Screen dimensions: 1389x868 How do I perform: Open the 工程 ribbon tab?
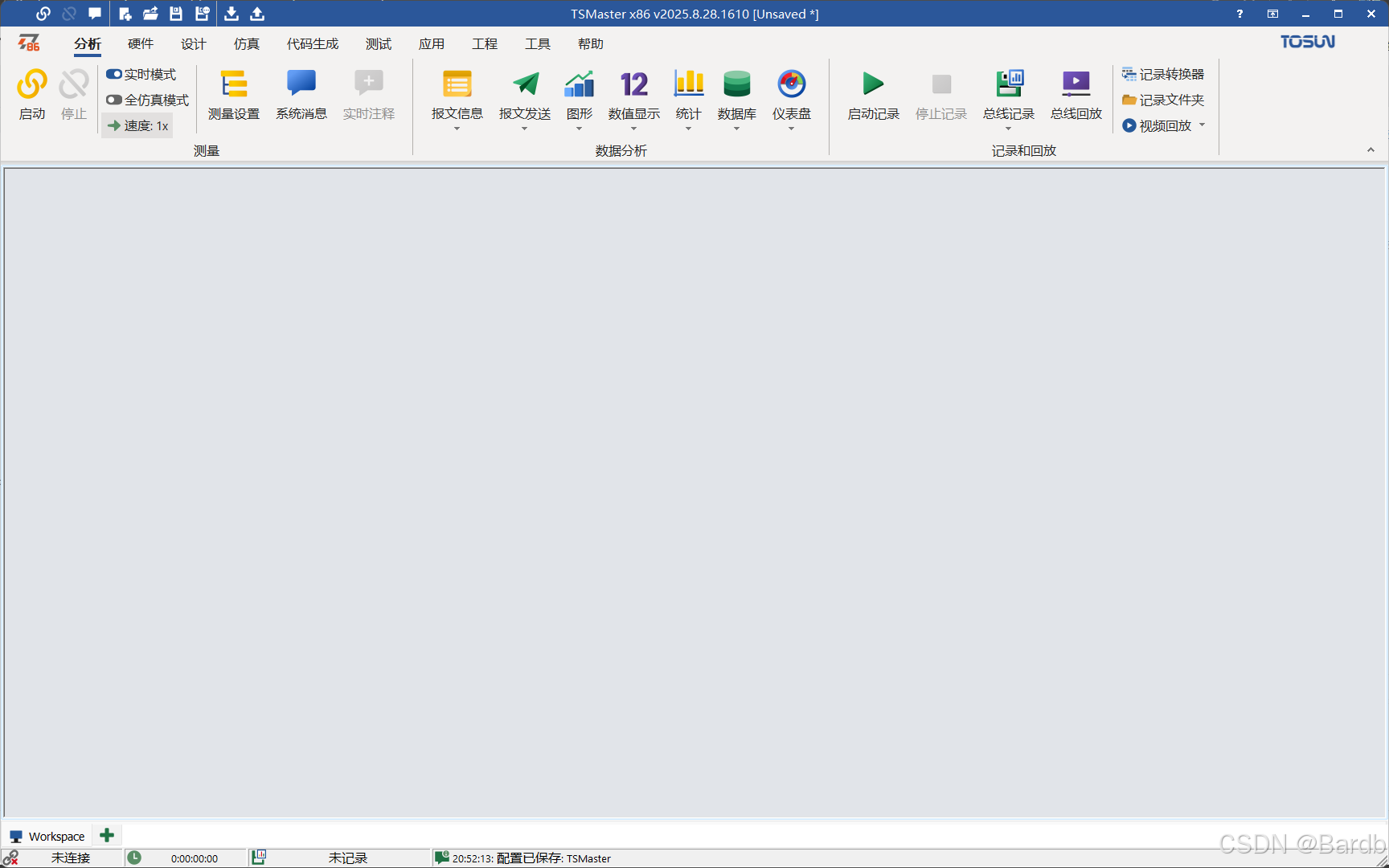pyautogui.click(x=485, y=43)
